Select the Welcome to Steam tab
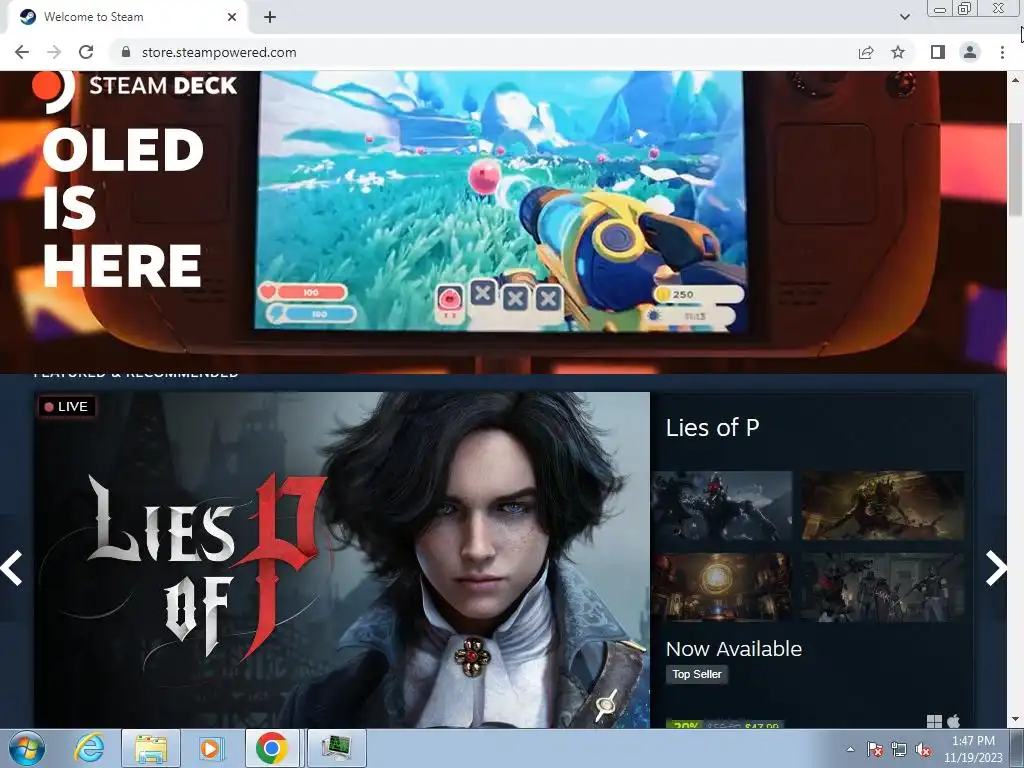This screenshot has width=1024, height=768. click(127, 17)
